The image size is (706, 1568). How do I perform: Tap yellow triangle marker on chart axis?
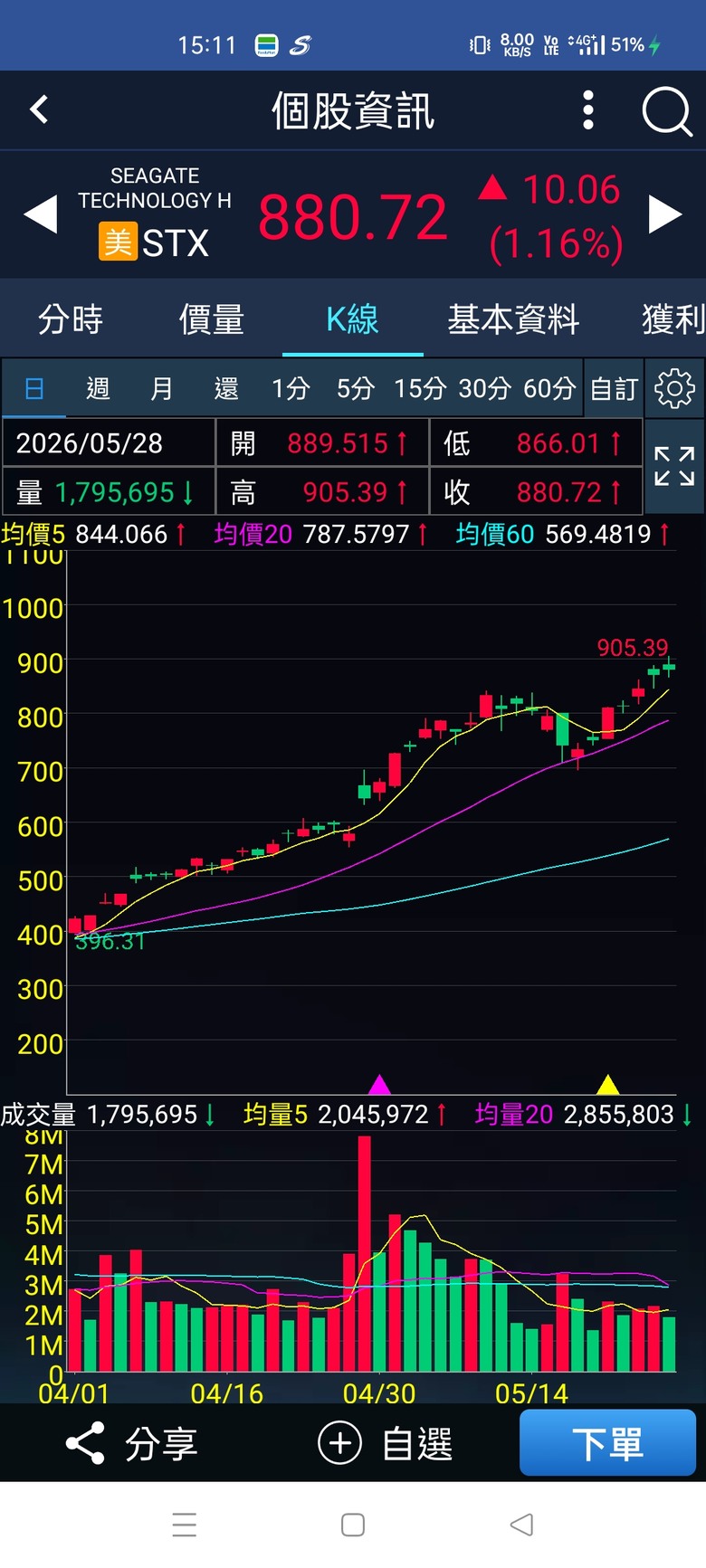[x=608, y=1084]
